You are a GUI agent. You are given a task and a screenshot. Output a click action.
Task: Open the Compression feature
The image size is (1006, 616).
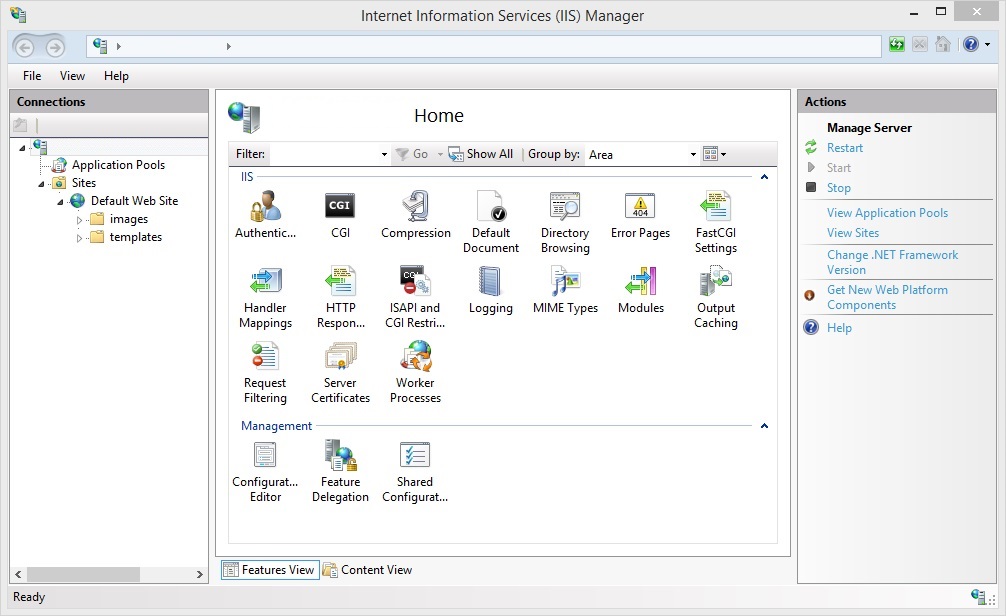[416, 214]
